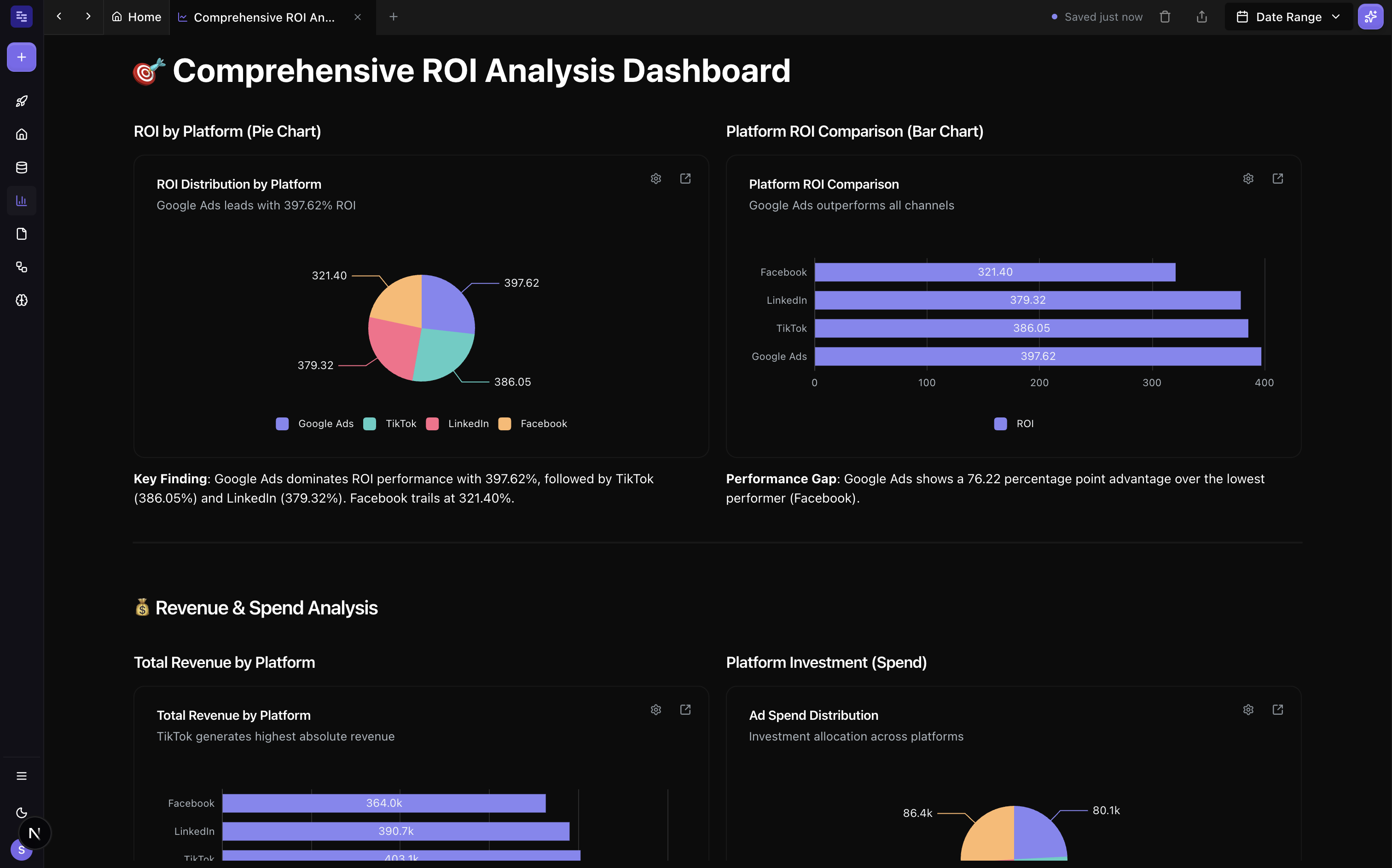Screen dimensions: 1392x868
Task: Click the share icon in the top bar
Action: pos(1202,17)
